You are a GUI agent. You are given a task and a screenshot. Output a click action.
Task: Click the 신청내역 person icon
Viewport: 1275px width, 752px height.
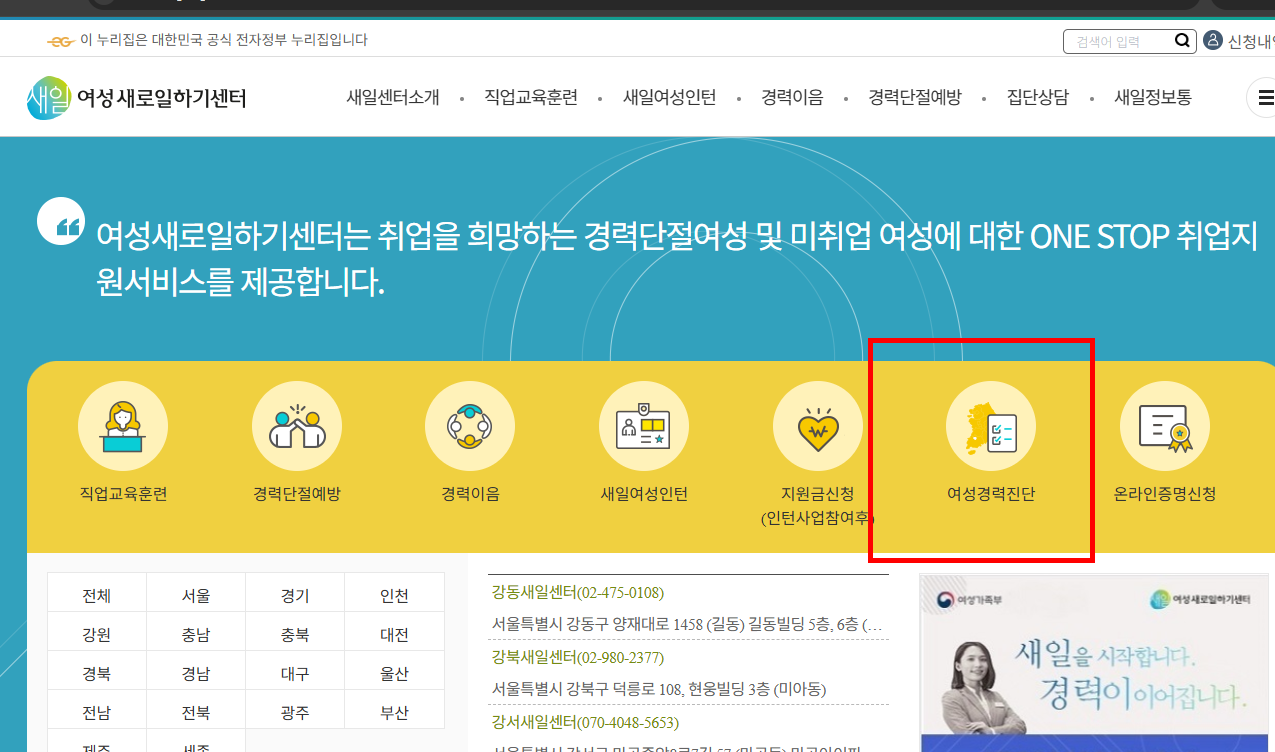[x=1213, y=39]
